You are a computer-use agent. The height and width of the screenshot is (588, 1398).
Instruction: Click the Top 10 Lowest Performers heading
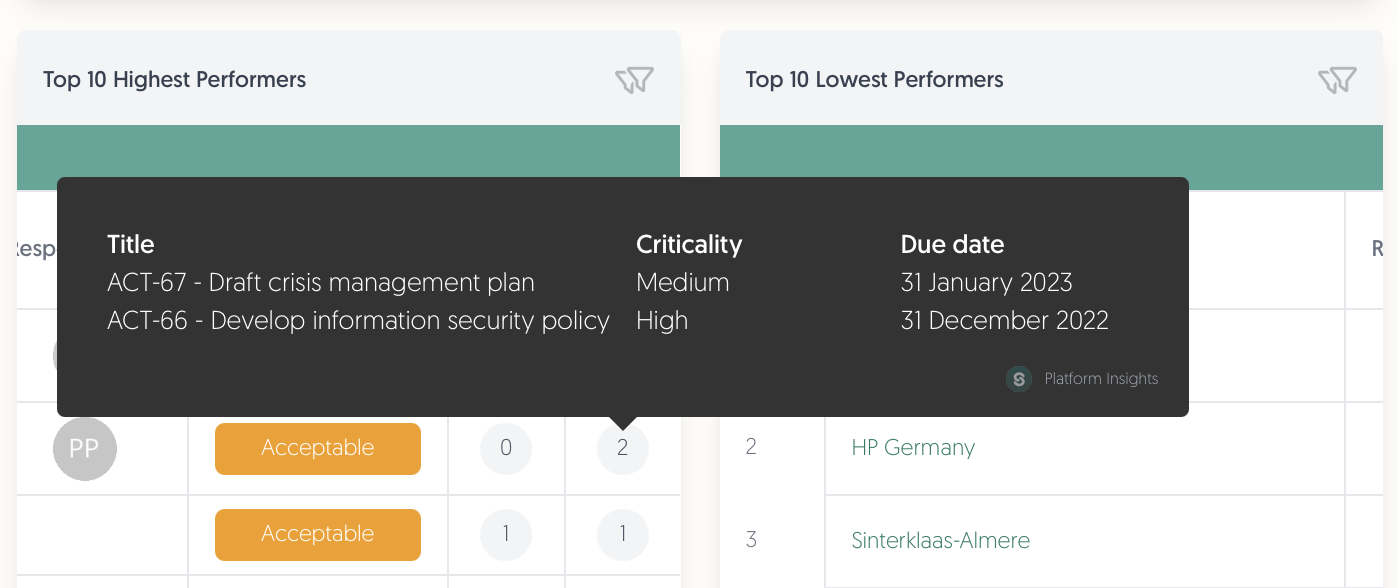coord(875,80)
